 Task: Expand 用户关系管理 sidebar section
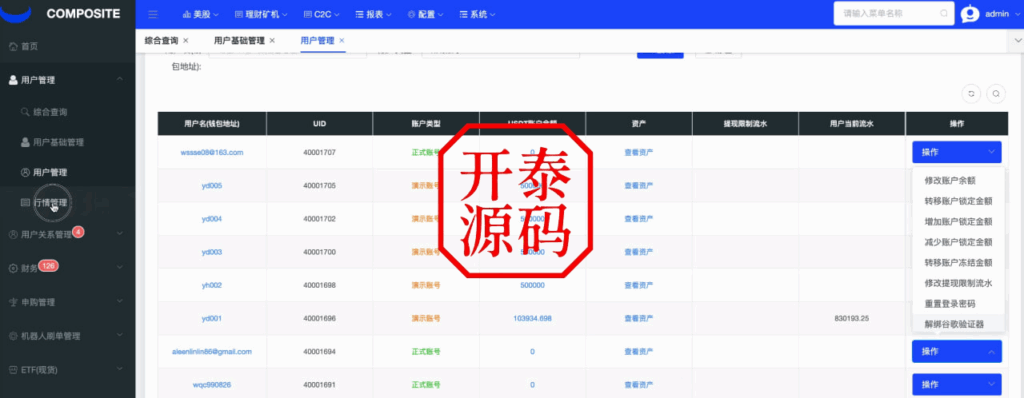(x=120, y=234)
